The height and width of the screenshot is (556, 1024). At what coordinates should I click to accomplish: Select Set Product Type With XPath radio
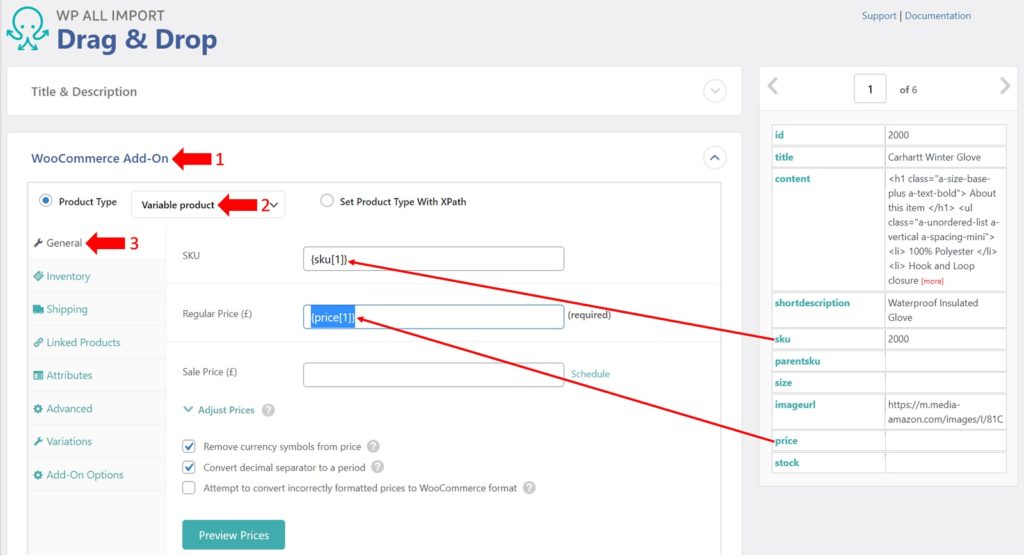coord(327,201)
